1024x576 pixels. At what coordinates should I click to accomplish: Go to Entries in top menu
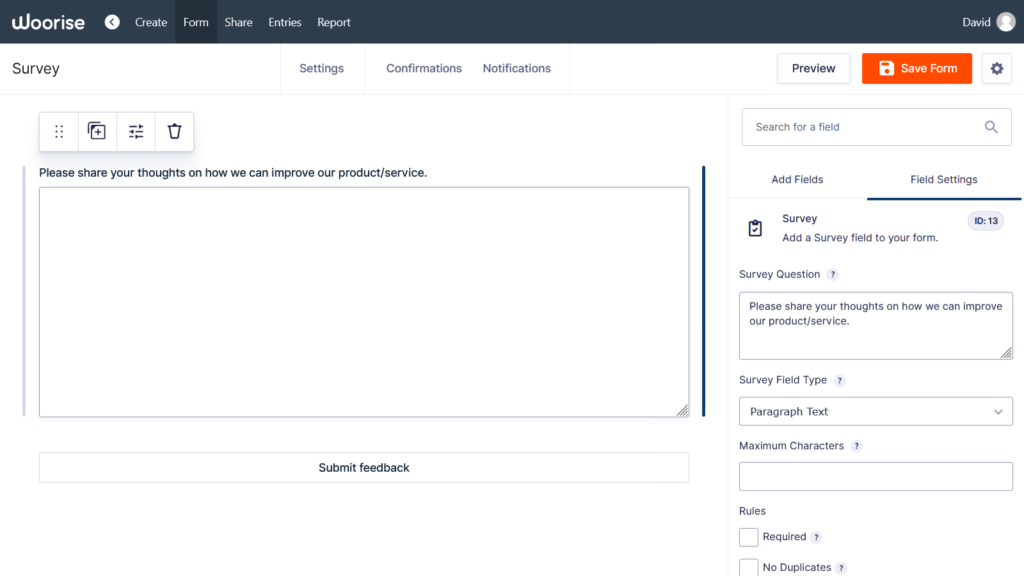point(285,22)
